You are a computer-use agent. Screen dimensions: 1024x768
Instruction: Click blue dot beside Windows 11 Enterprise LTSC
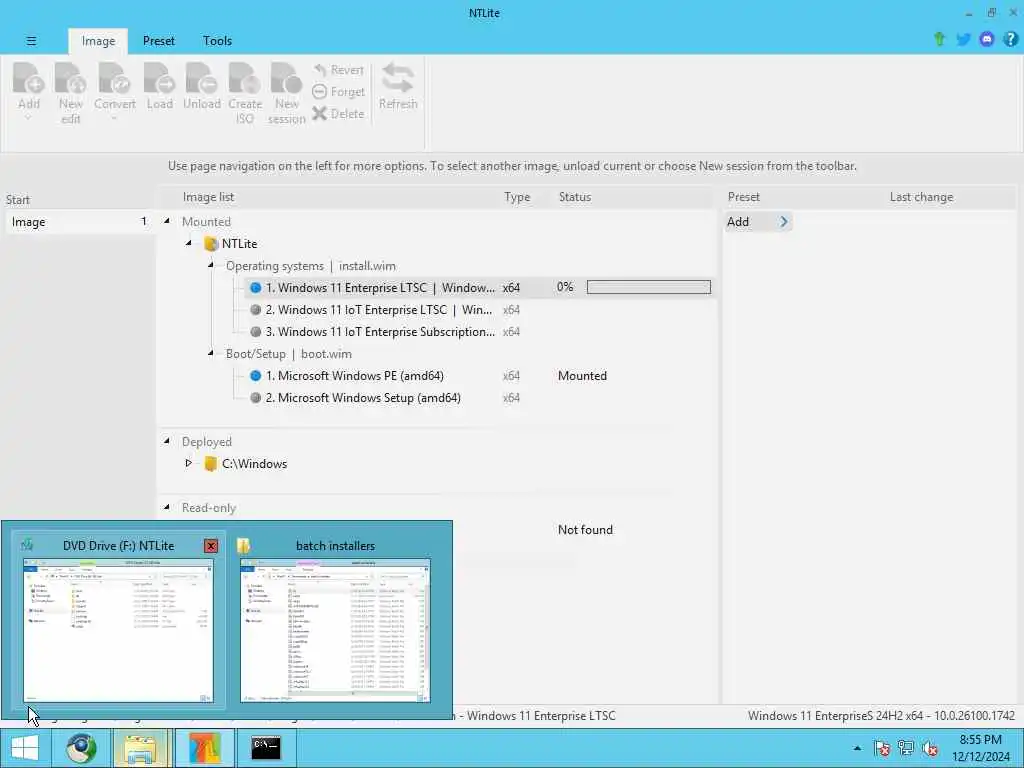[x=255, y=287]
